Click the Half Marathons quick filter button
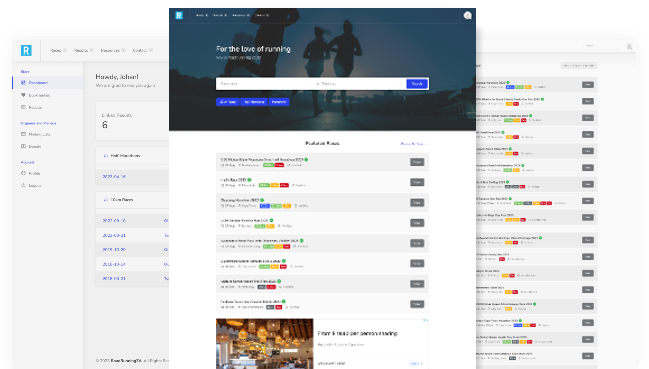Image resolution: width=649 pixels, height=369 pixels. 254,102
